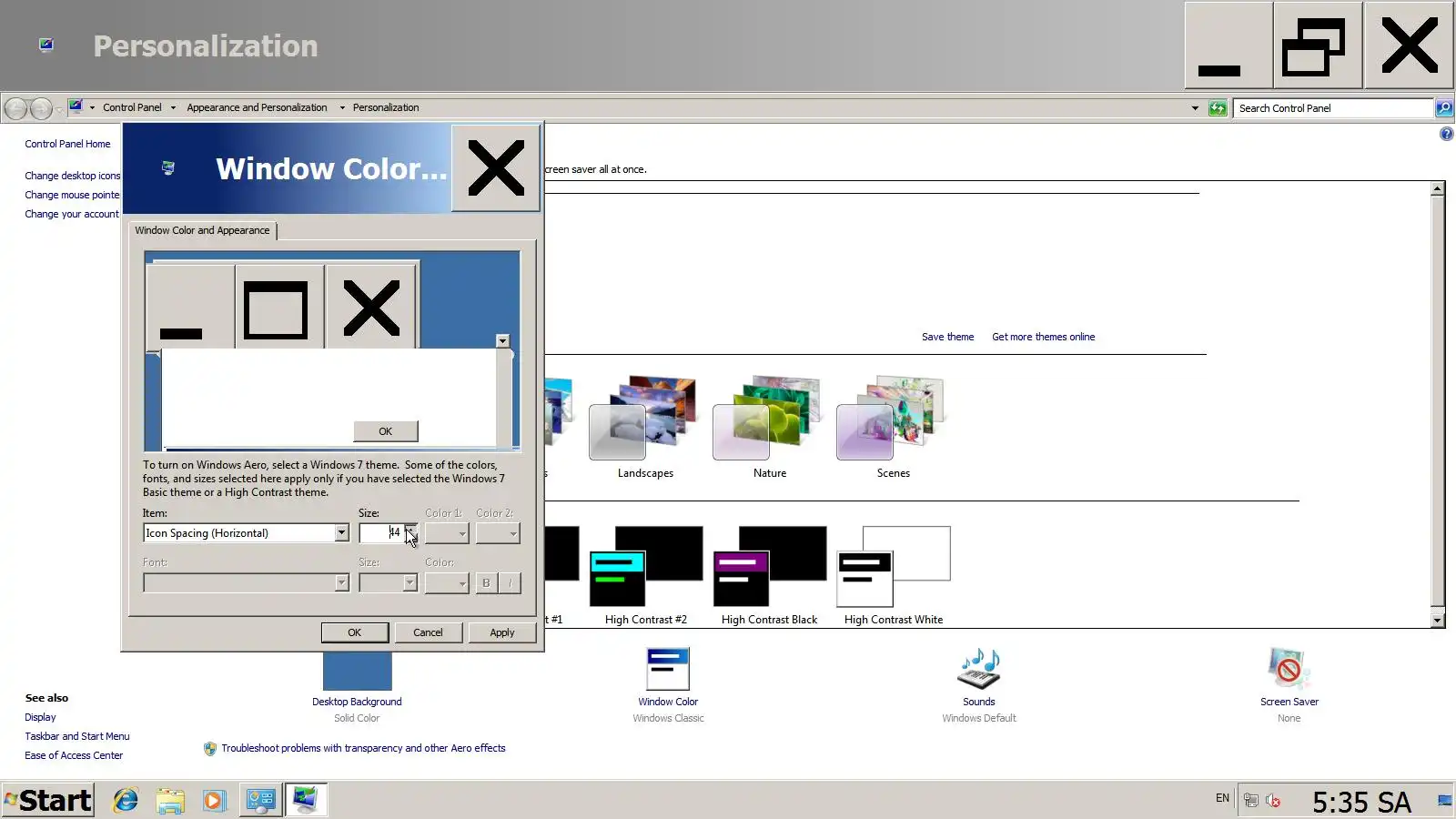Click the Window Color dialog title icon

click(x=168, y=167)
